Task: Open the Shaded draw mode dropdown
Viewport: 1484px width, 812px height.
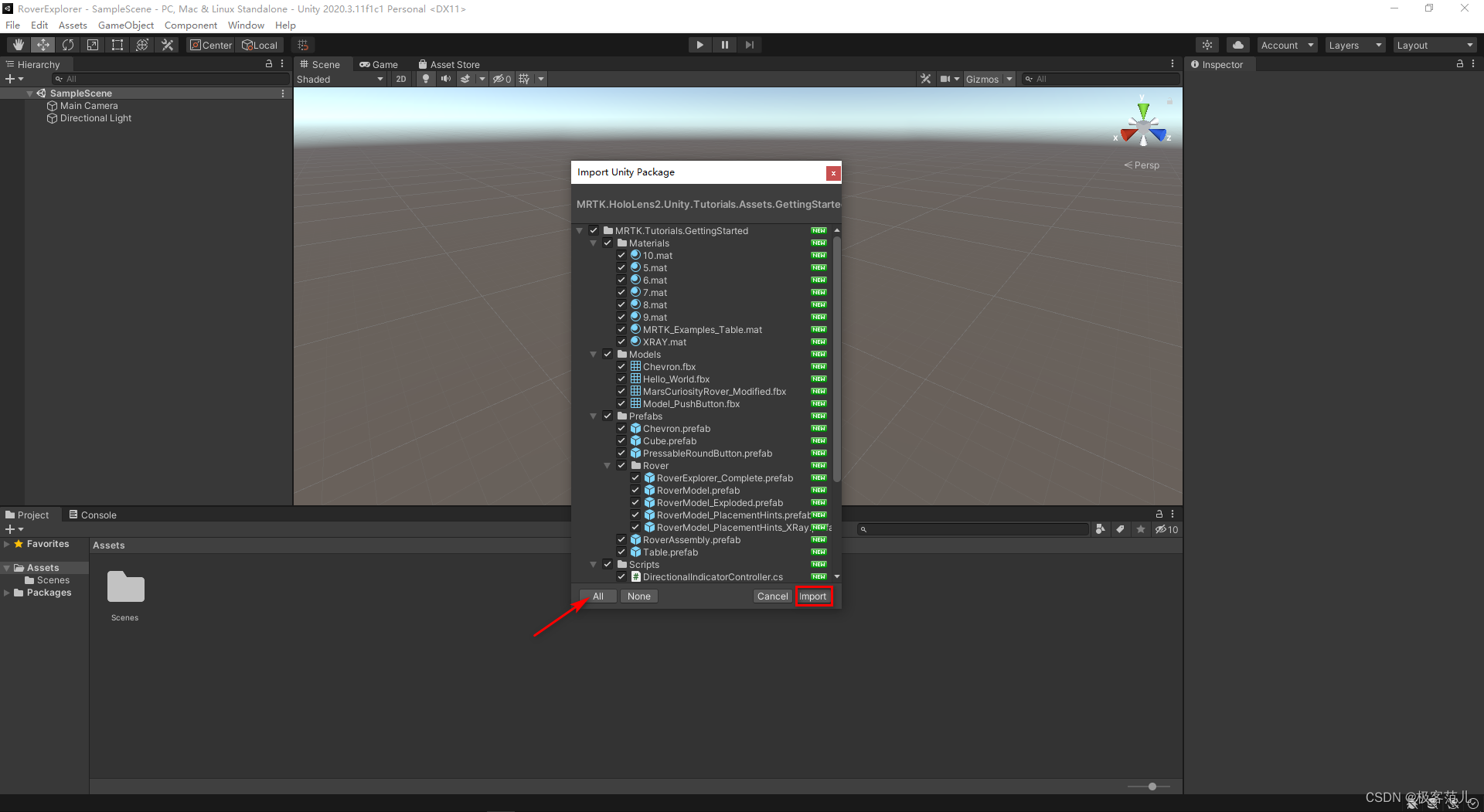Action: pos(340,79)
